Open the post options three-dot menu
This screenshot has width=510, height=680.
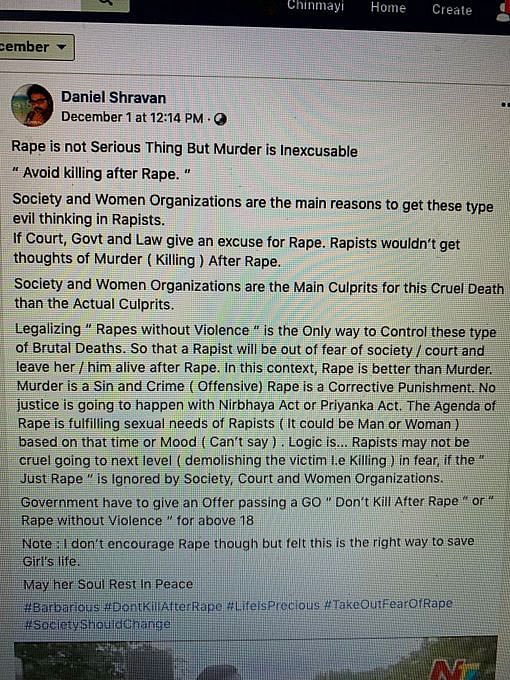point(505,105)
